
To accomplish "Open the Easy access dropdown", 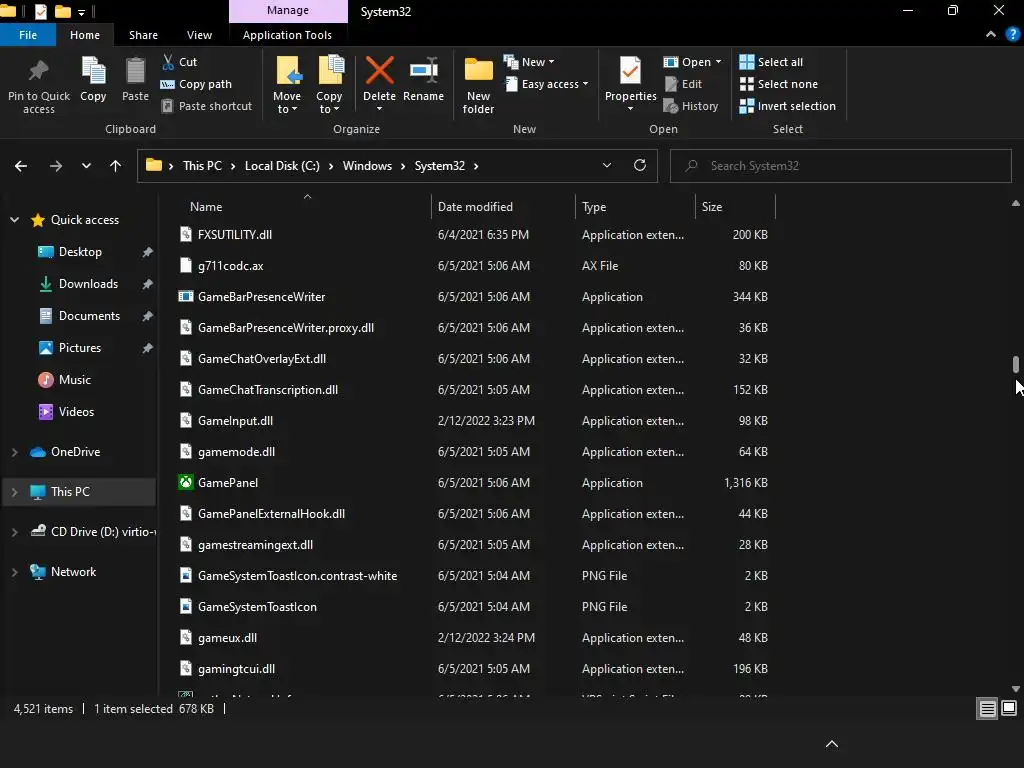I will [x=547, y=84].
